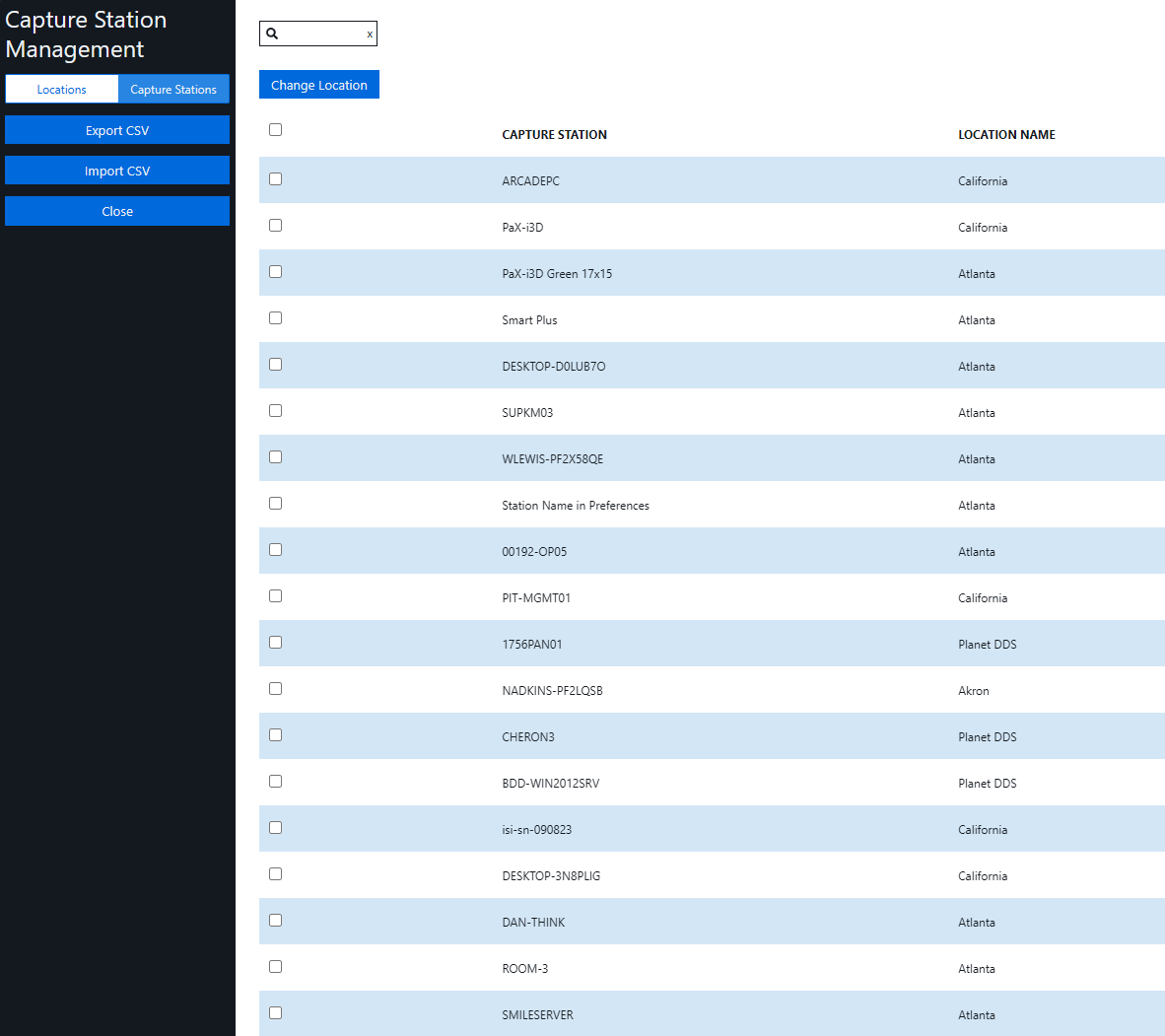Check the 1756PAN01 row checkbox
This screenshot has width=1165, height=1036.
276,642
